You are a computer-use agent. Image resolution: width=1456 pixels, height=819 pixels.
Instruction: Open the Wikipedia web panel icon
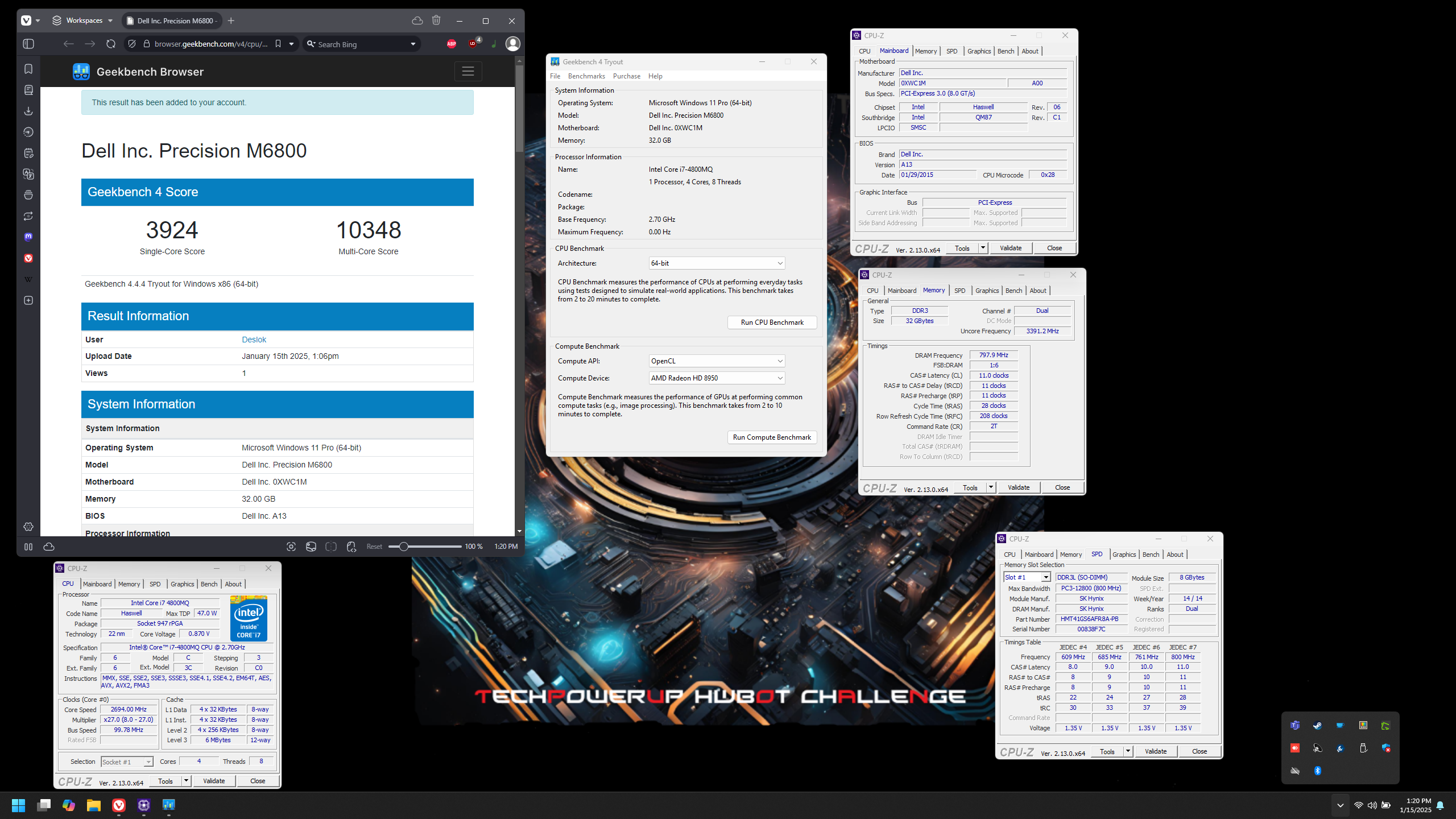pyautogui.click(x=28, y=279)
